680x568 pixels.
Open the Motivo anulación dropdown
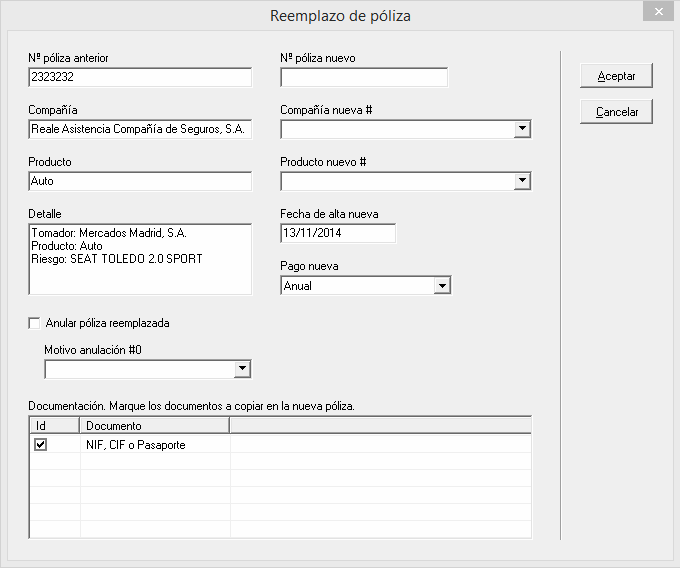(x=242, y=369)
